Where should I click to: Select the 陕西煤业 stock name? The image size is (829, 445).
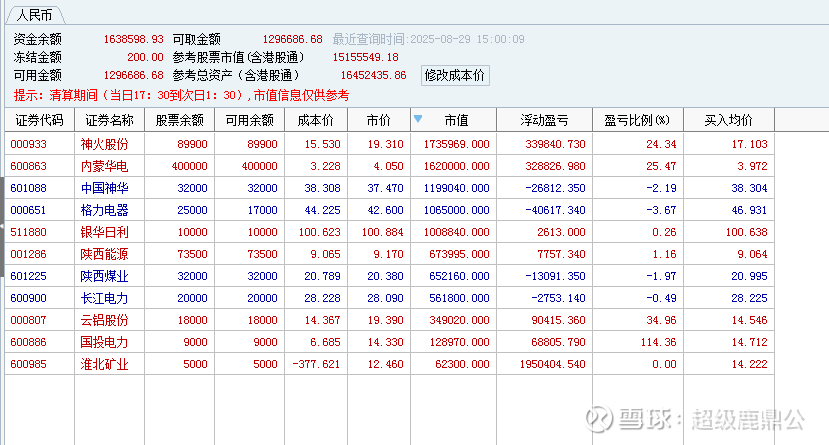(x=104, y=276)
